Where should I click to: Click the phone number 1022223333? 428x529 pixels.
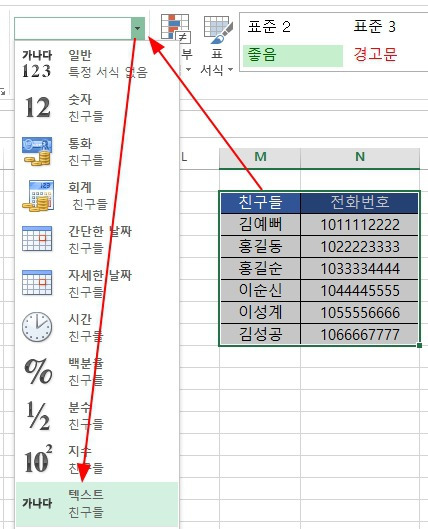(x=360, y=247)
